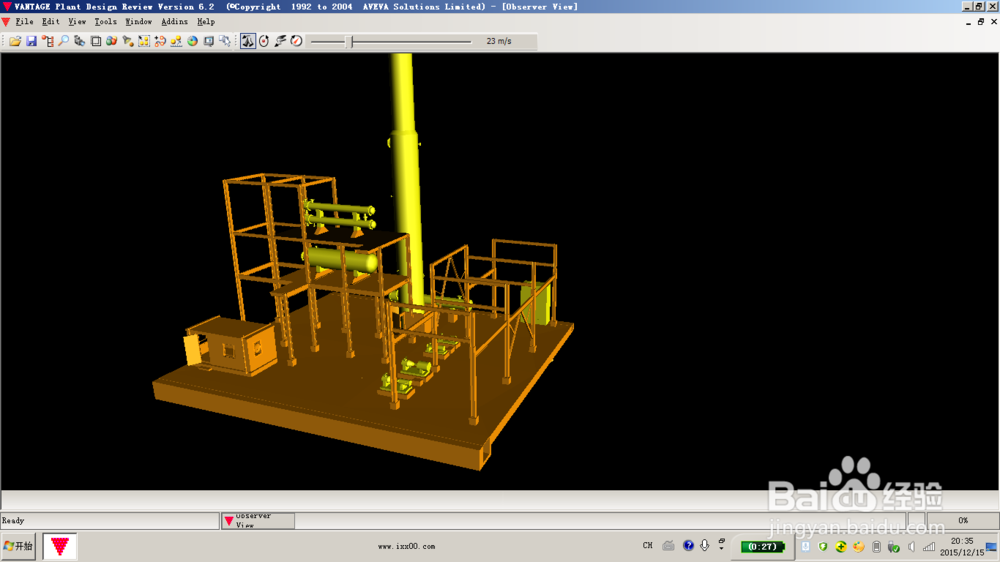This screenshot has width=1000, height=562.
Task: Open the Window menu
Action: (x=138, y=22)
